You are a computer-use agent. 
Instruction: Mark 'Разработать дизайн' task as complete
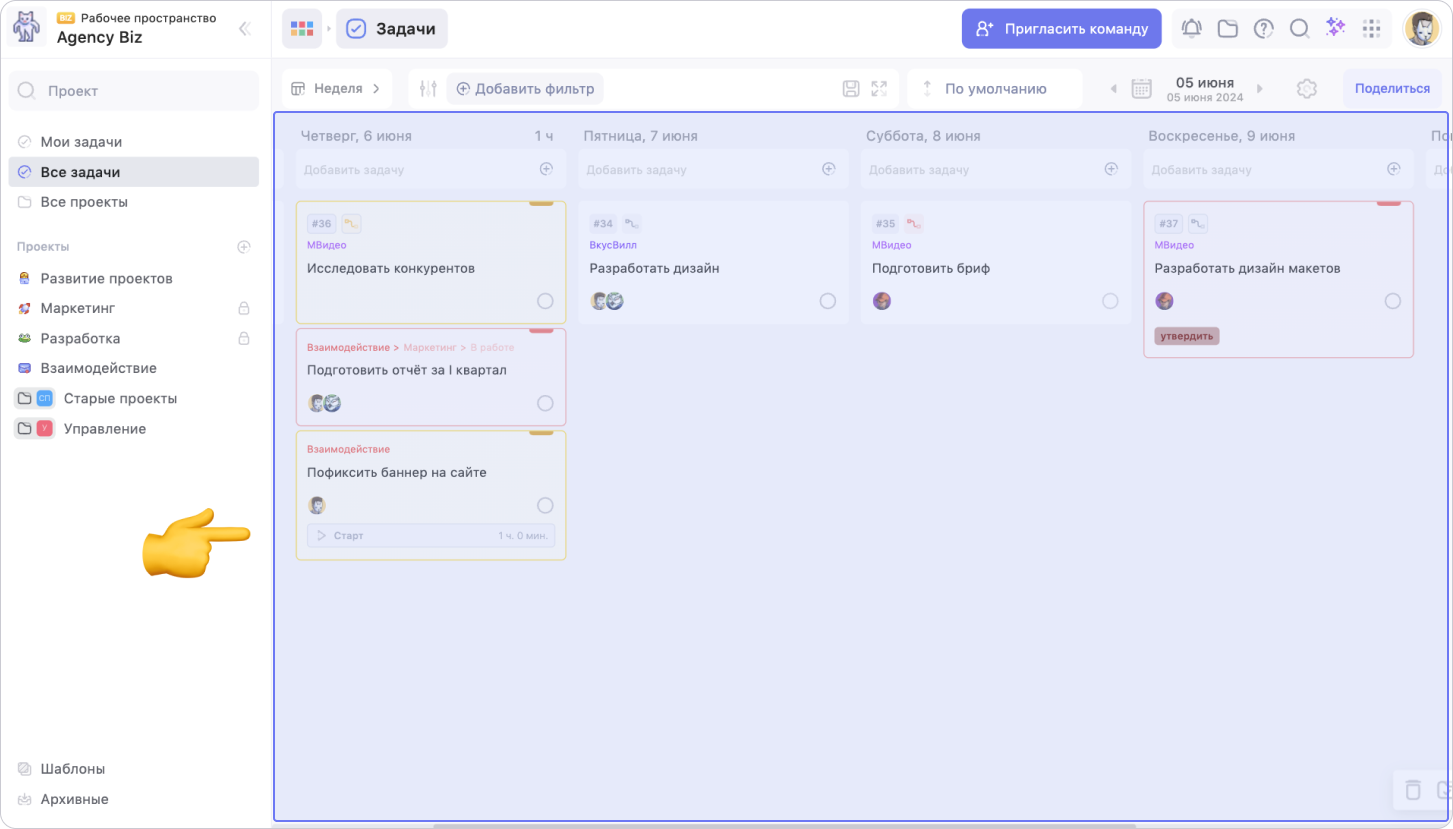tap(828, 301)
